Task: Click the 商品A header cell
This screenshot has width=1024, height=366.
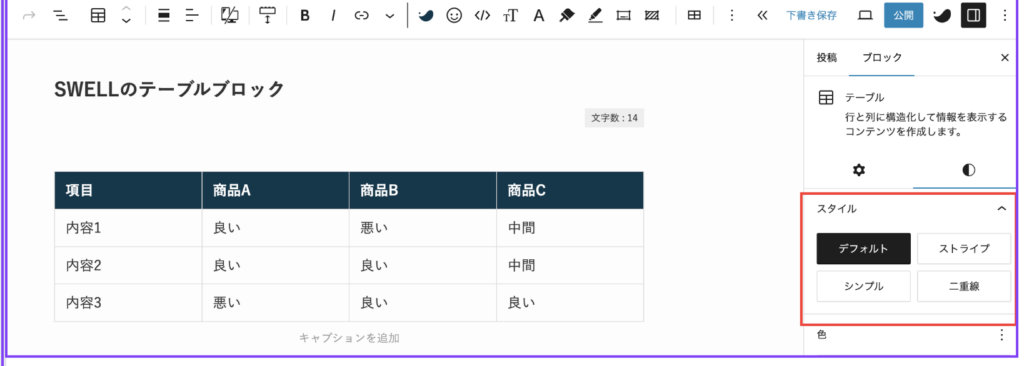Action: pos(276,190)
